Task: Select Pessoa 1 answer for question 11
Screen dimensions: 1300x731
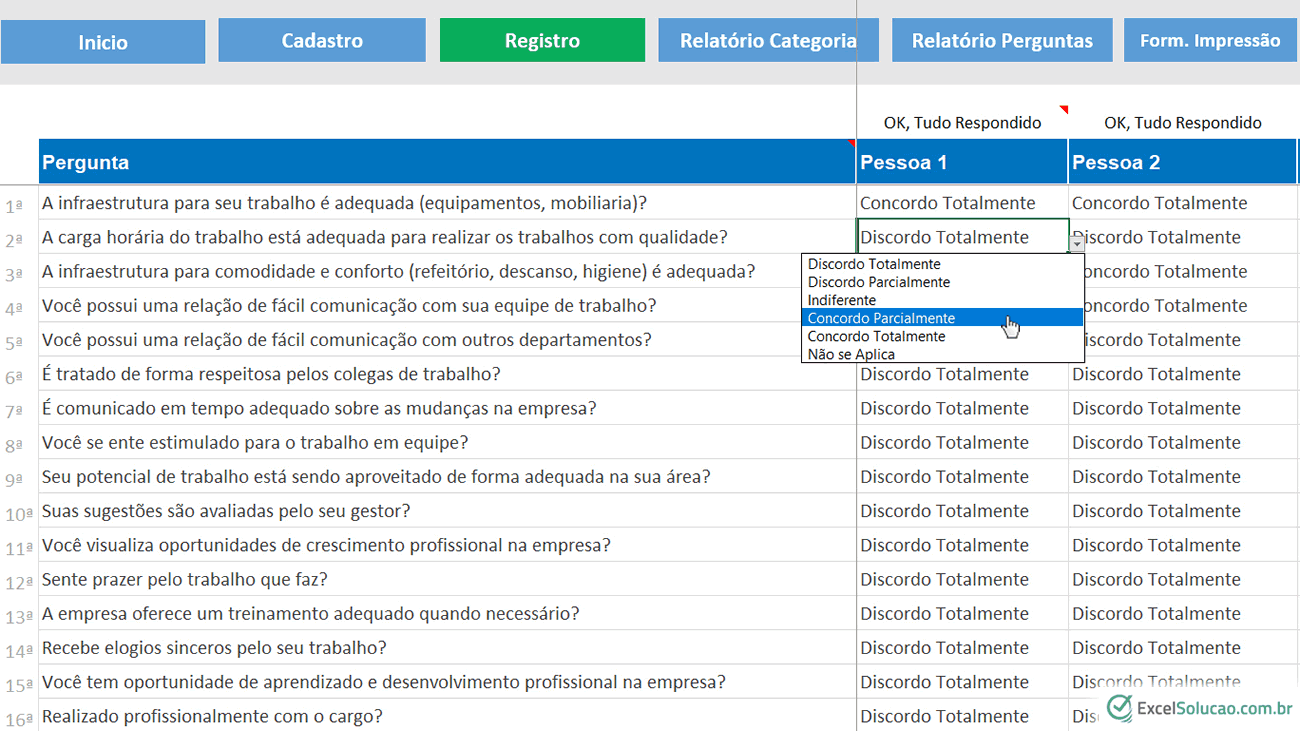Action: tap(962, 545)
